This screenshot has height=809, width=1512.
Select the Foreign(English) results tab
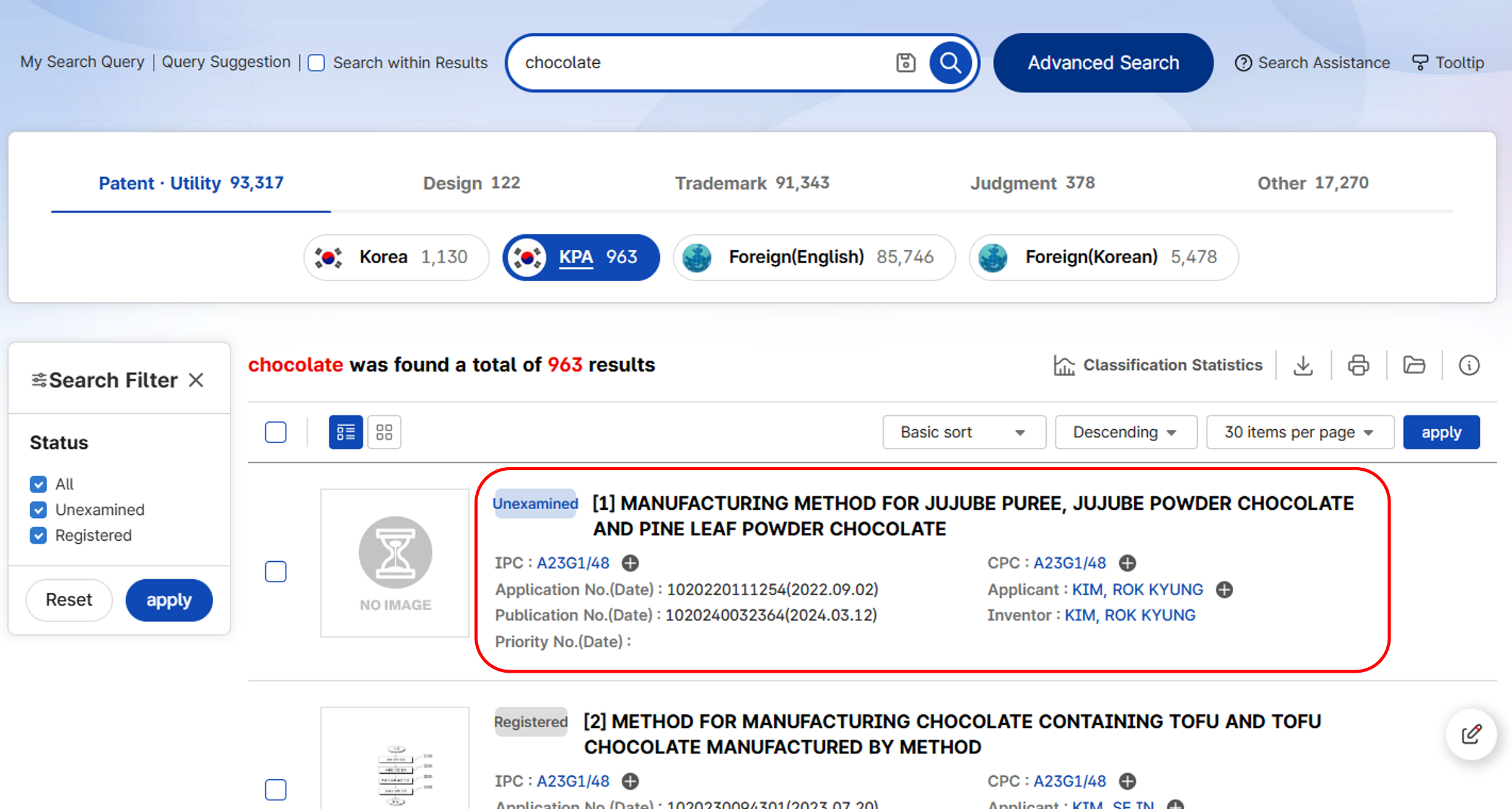pyautogui.click(x=813, y=257)
